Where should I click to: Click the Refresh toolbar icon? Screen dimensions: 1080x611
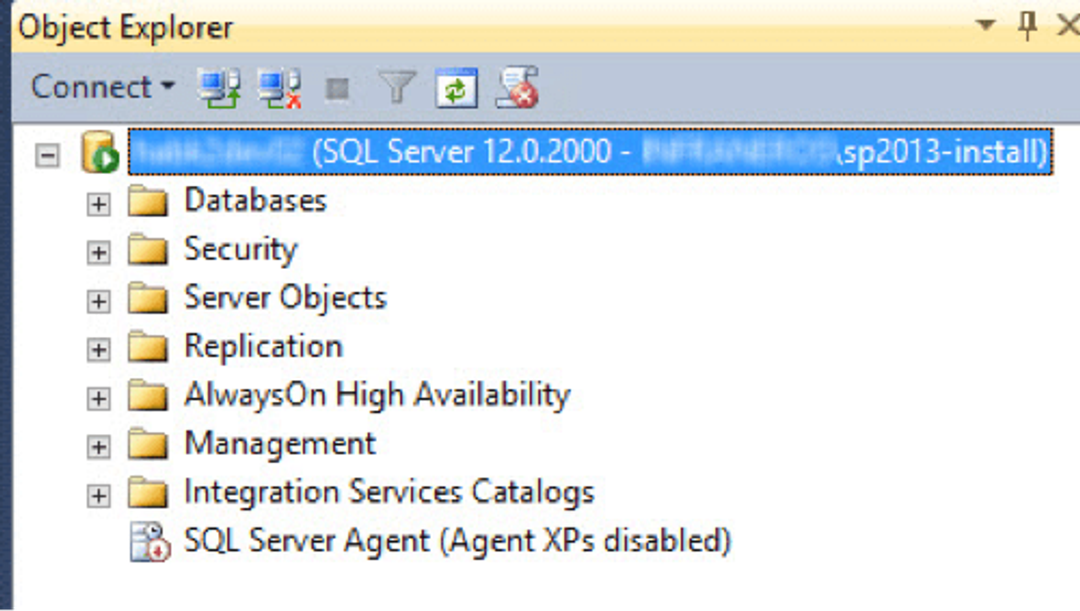click(x=457, y=88)
